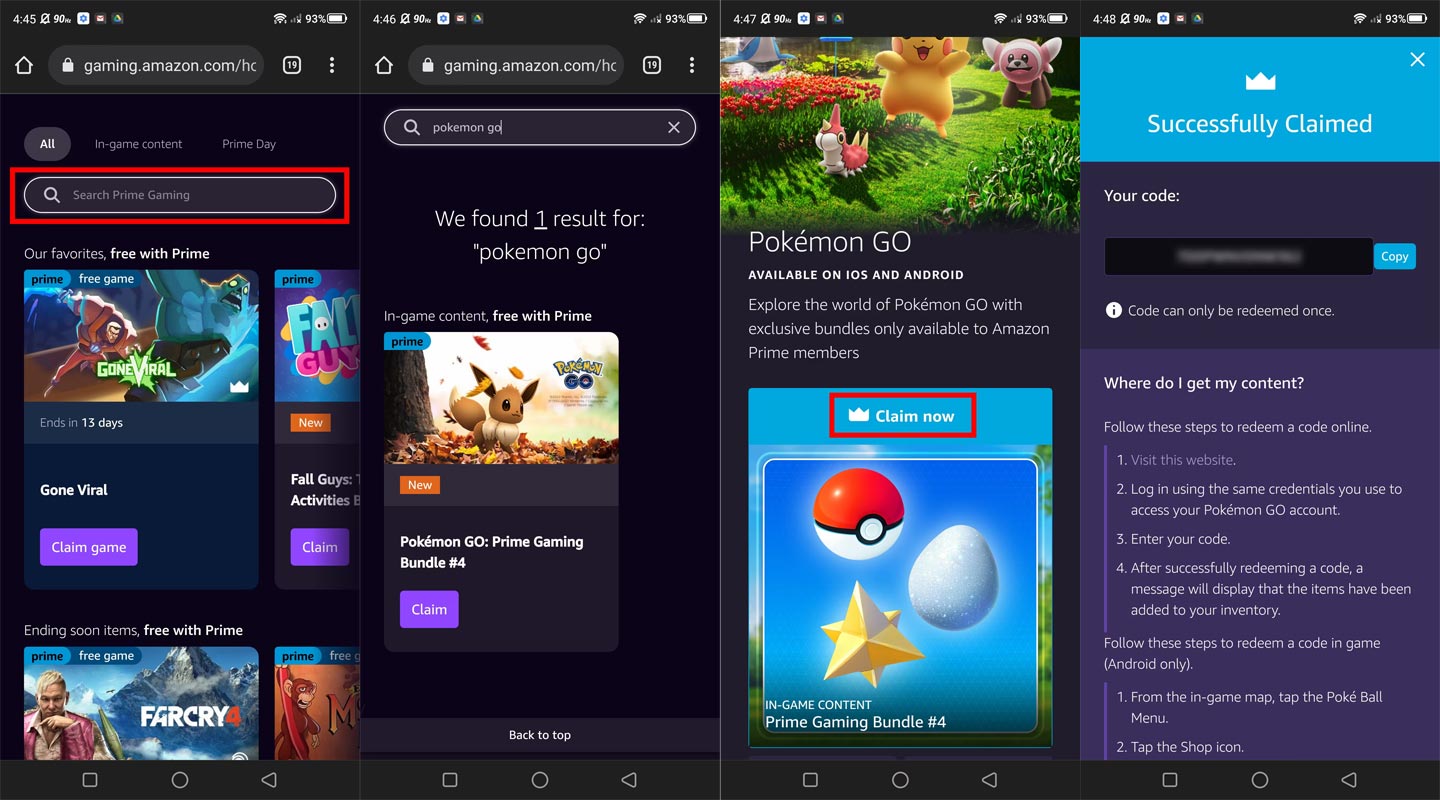
Task: Tap "Our favorites, free with Prime" heading
Action: 117,253
